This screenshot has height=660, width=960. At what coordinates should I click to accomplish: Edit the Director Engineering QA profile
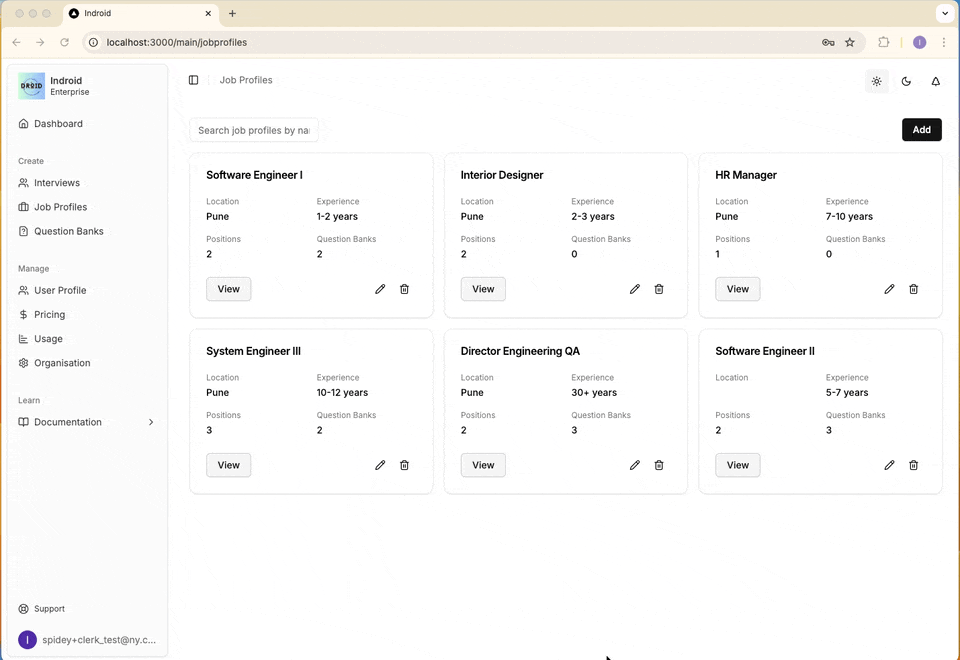(635, 465)
